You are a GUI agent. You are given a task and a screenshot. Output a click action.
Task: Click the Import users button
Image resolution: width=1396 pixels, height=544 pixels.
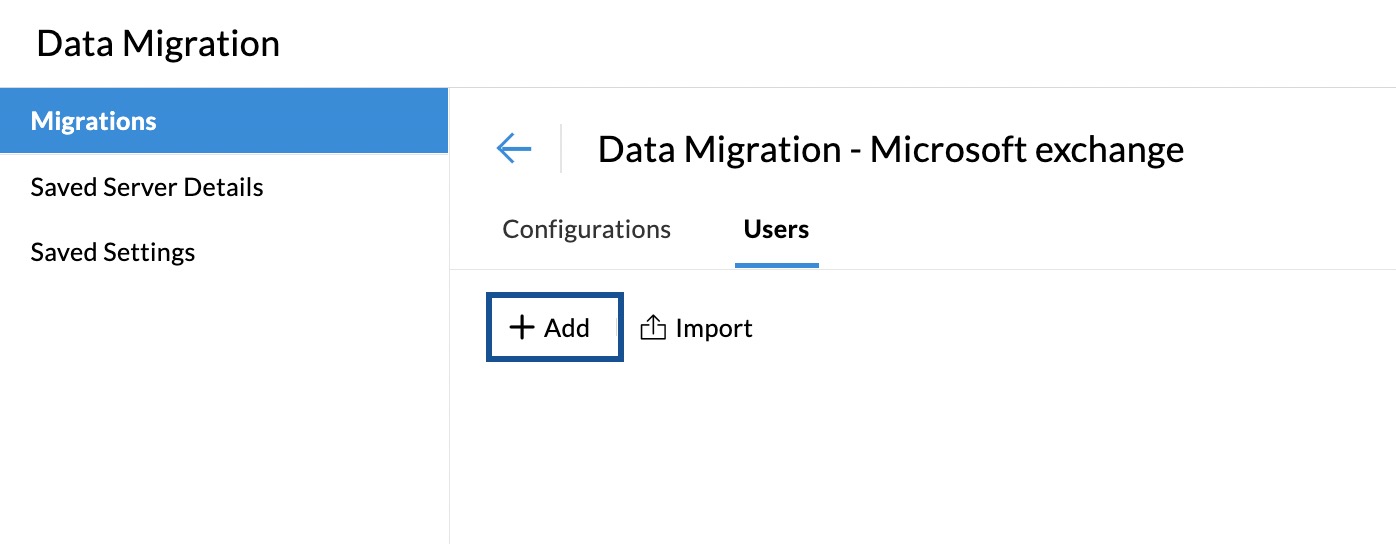click(x=697, y=328)
